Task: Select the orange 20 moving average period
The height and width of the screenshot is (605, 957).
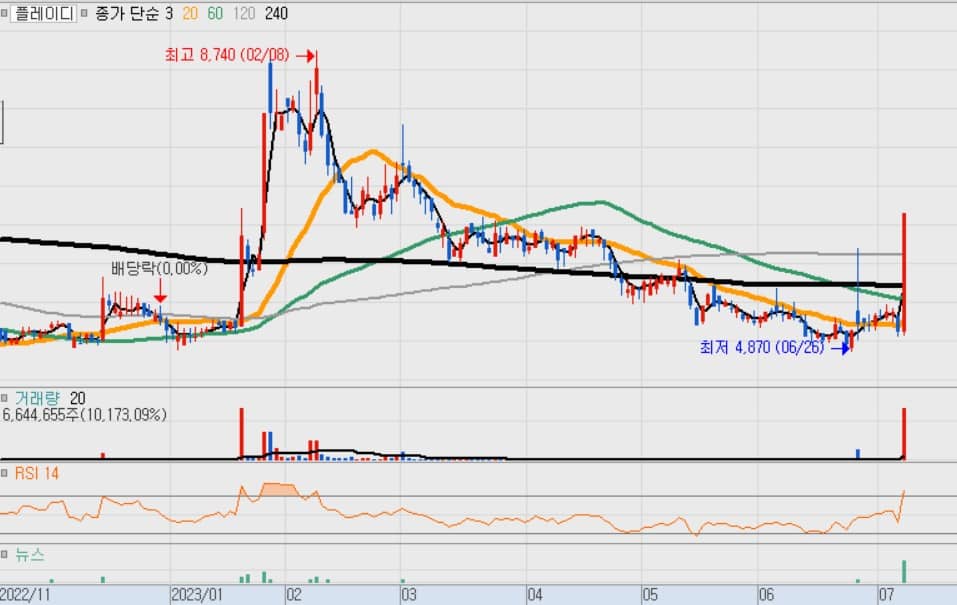Action: pyautogui.click(x=190, y=13)
